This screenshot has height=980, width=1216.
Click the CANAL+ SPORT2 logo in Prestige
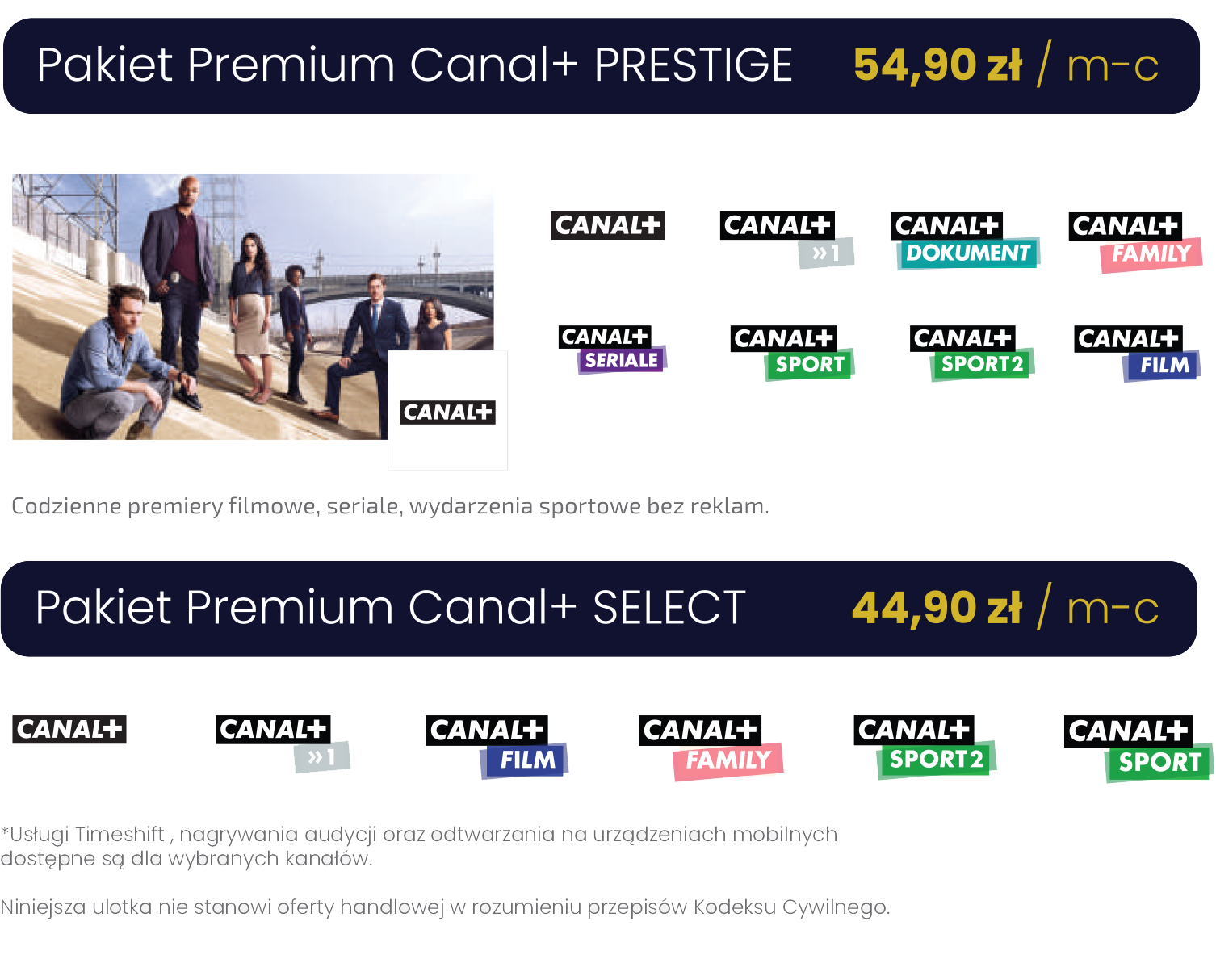pos(972,352)
